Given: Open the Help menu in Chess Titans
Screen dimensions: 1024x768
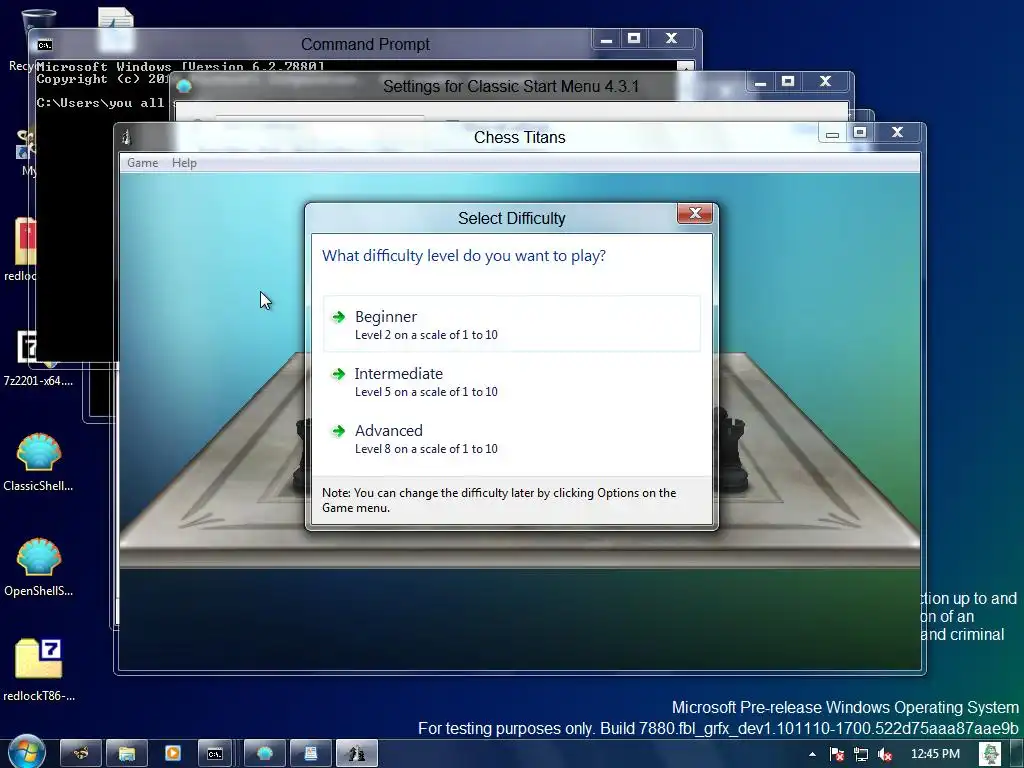Looking at the screenshot, I should [x=184, y=163].
